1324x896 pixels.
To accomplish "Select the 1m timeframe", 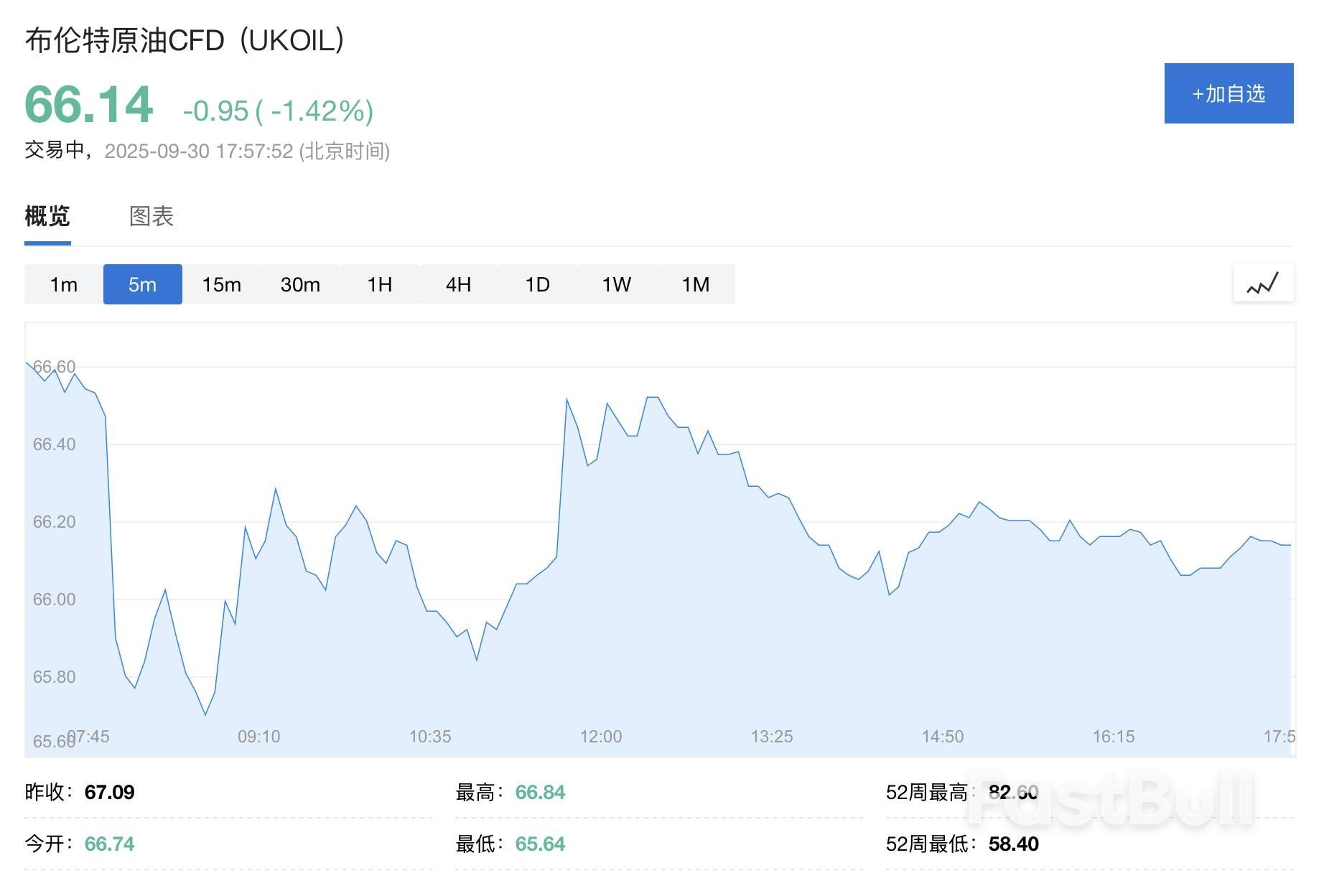I will point(63,284).
